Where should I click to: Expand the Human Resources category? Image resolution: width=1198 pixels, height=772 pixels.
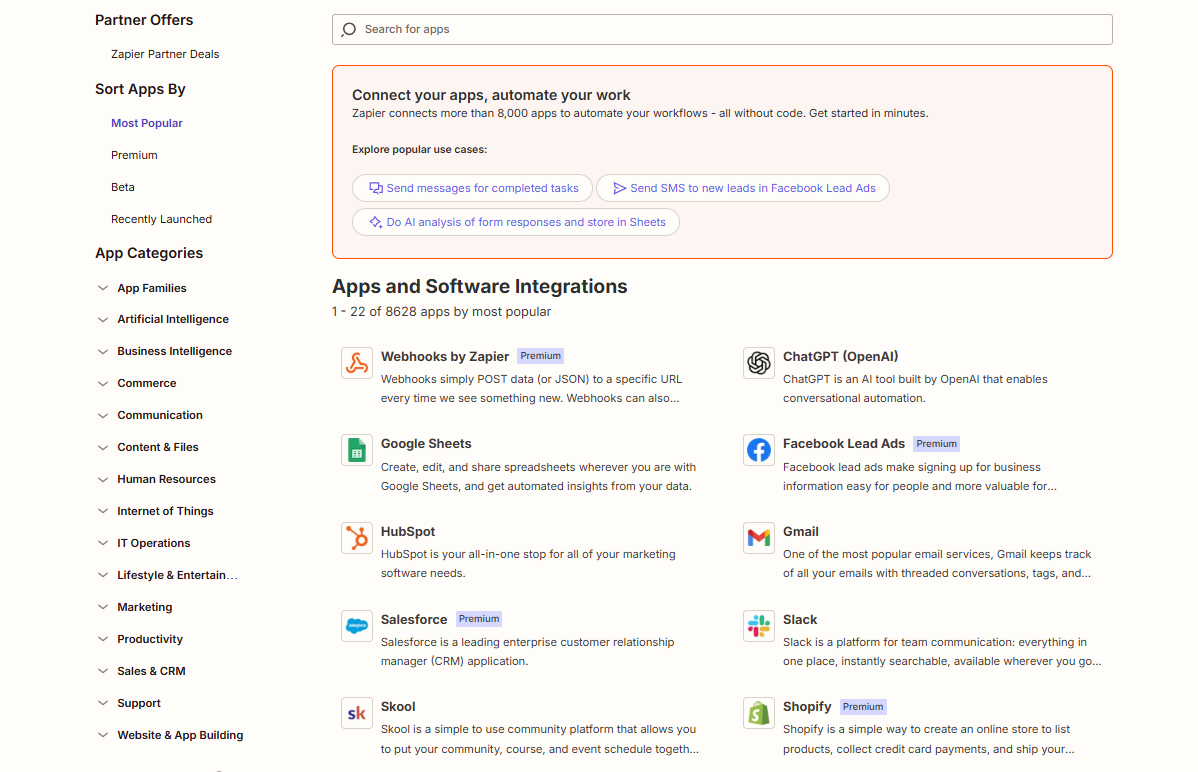103,479
